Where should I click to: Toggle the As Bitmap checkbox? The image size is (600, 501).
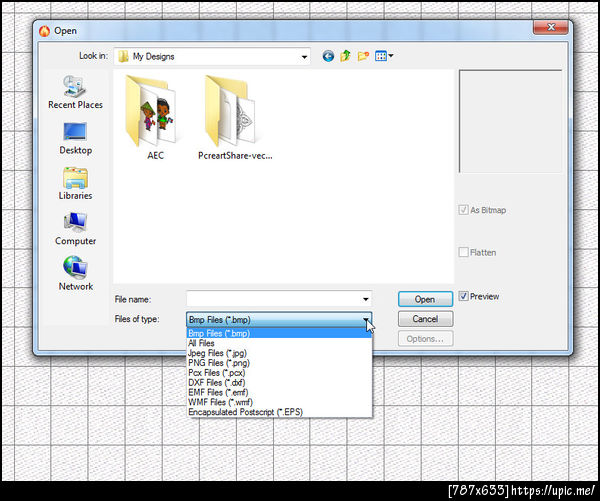coord(463,210)
